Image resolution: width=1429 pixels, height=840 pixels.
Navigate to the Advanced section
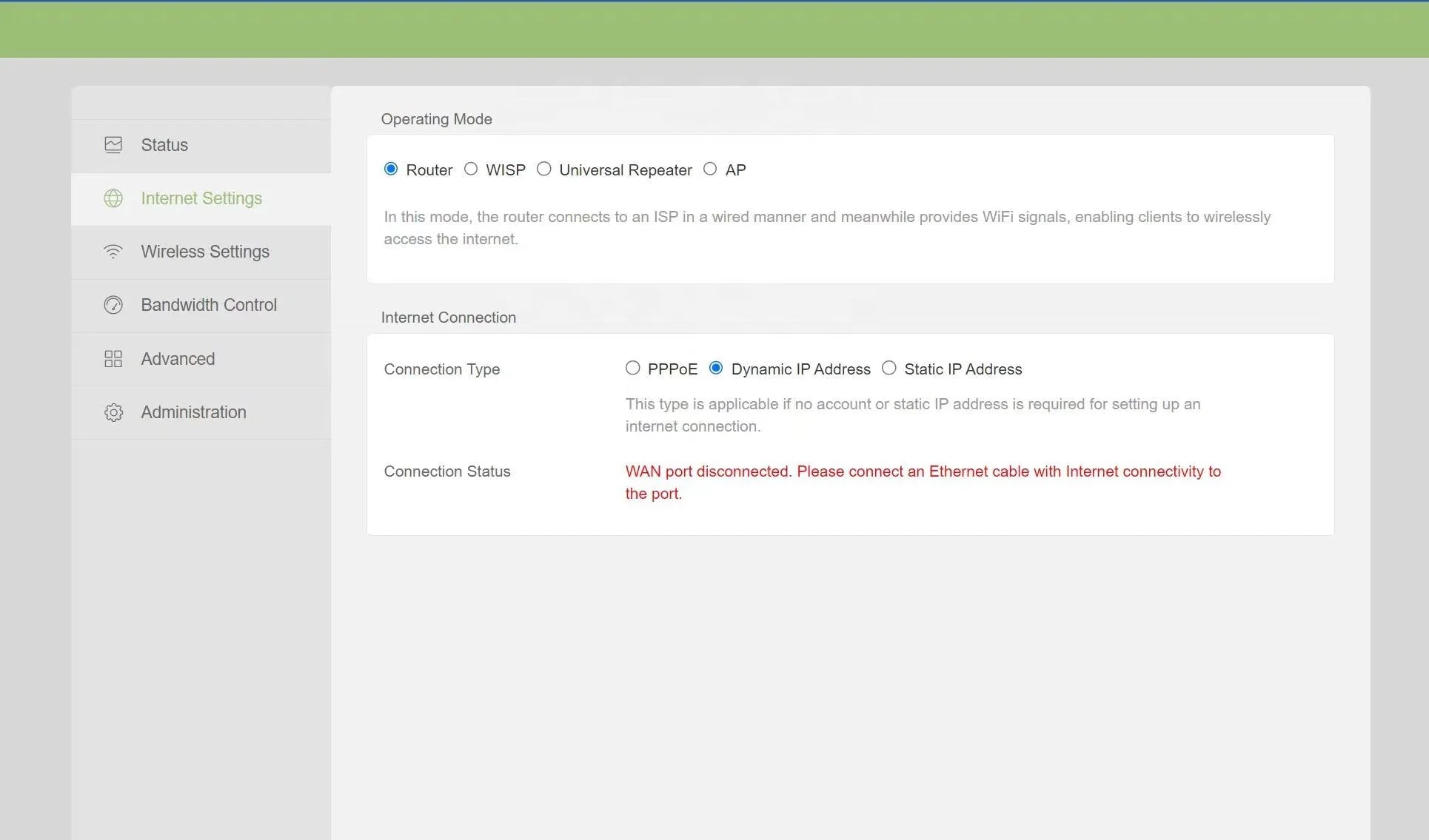pos(201,359)
